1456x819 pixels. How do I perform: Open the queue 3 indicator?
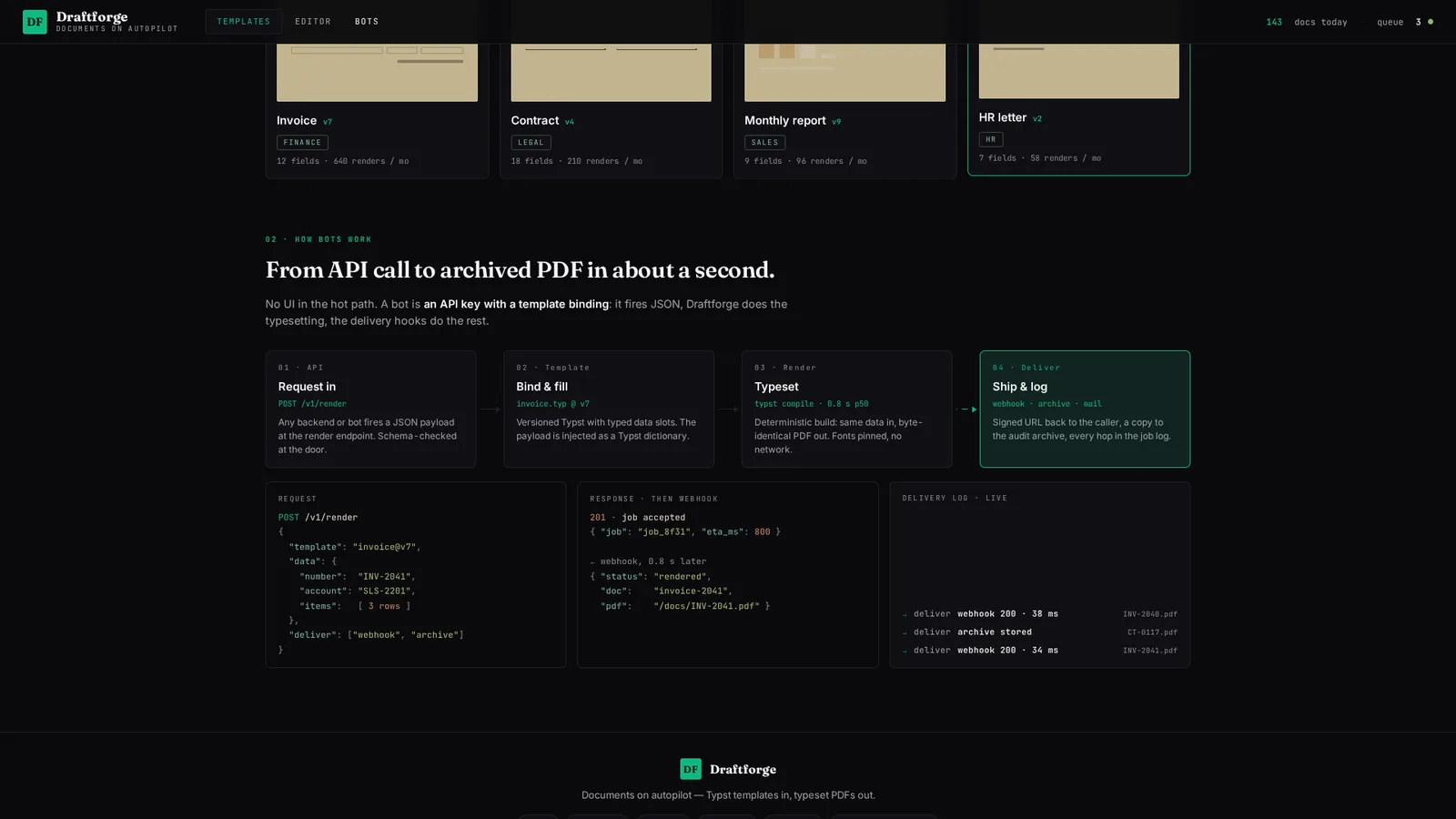(1404, 22)
